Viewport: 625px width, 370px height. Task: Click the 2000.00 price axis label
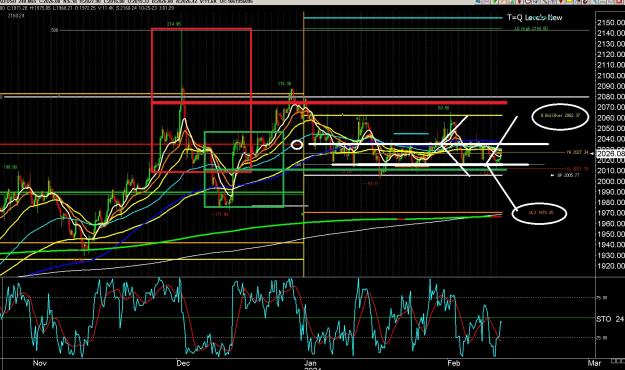611,181
